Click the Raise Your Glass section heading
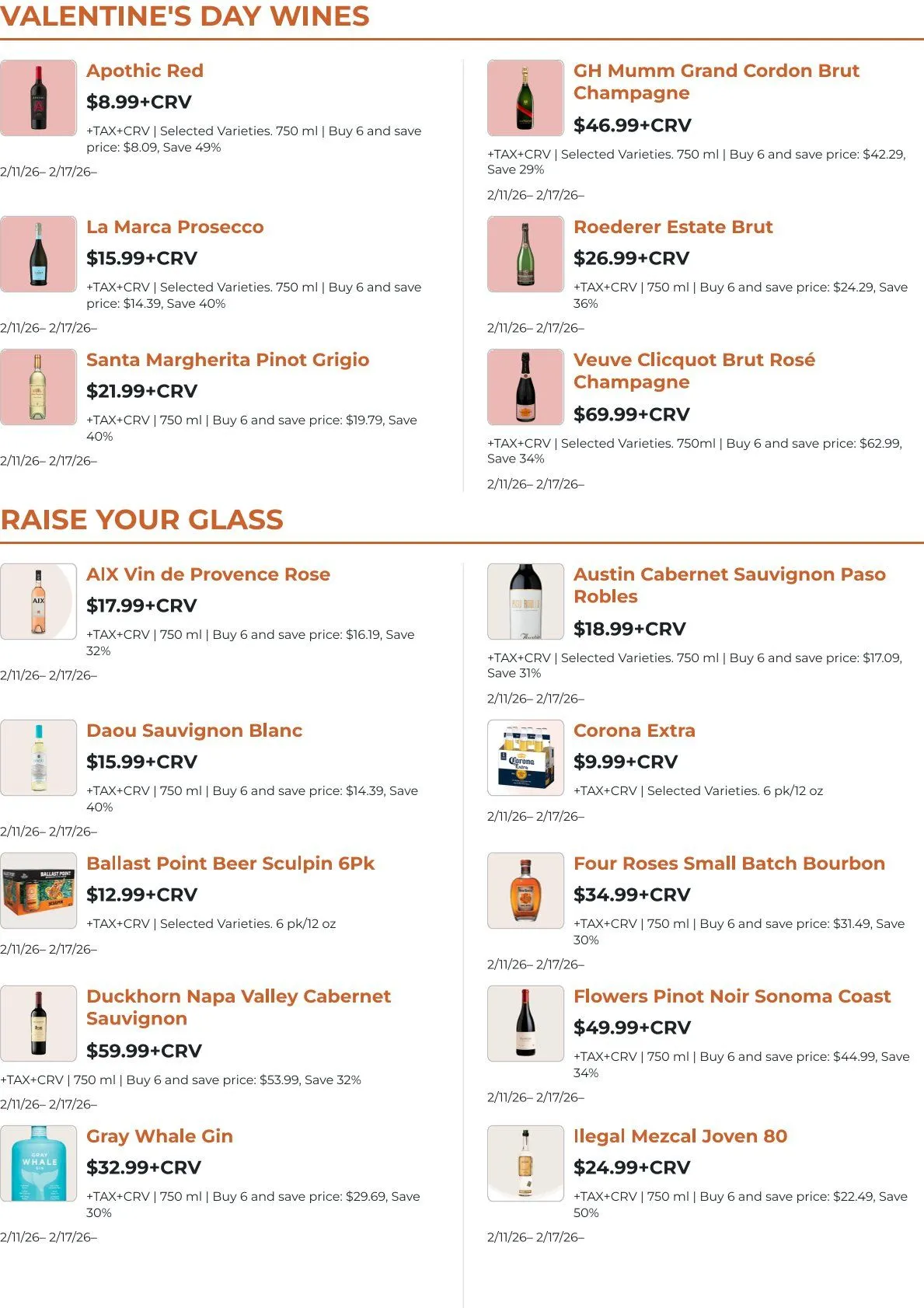 [142, 520]
